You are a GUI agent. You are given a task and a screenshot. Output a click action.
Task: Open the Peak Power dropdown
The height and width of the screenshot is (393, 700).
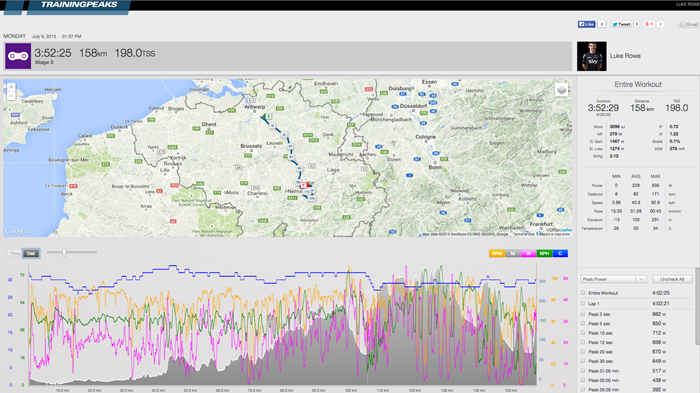(x=613, y=279)
